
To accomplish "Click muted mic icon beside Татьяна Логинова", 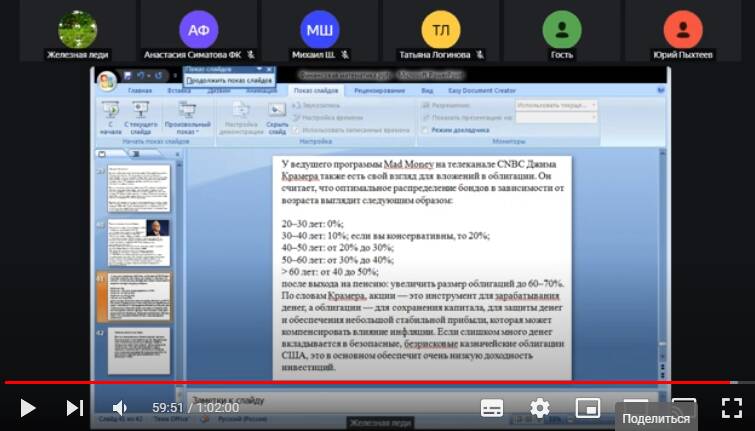I will click(x=479, y=55).
